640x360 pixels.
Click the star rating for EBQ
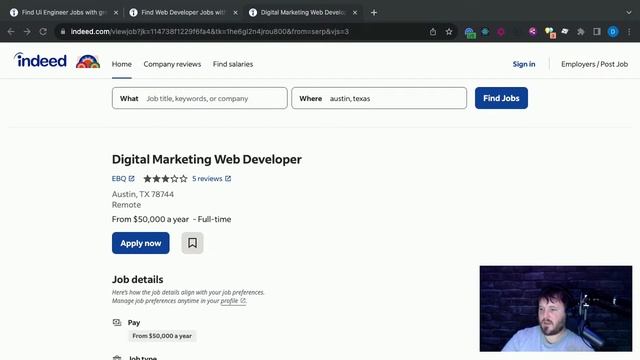tap(165, 178)
